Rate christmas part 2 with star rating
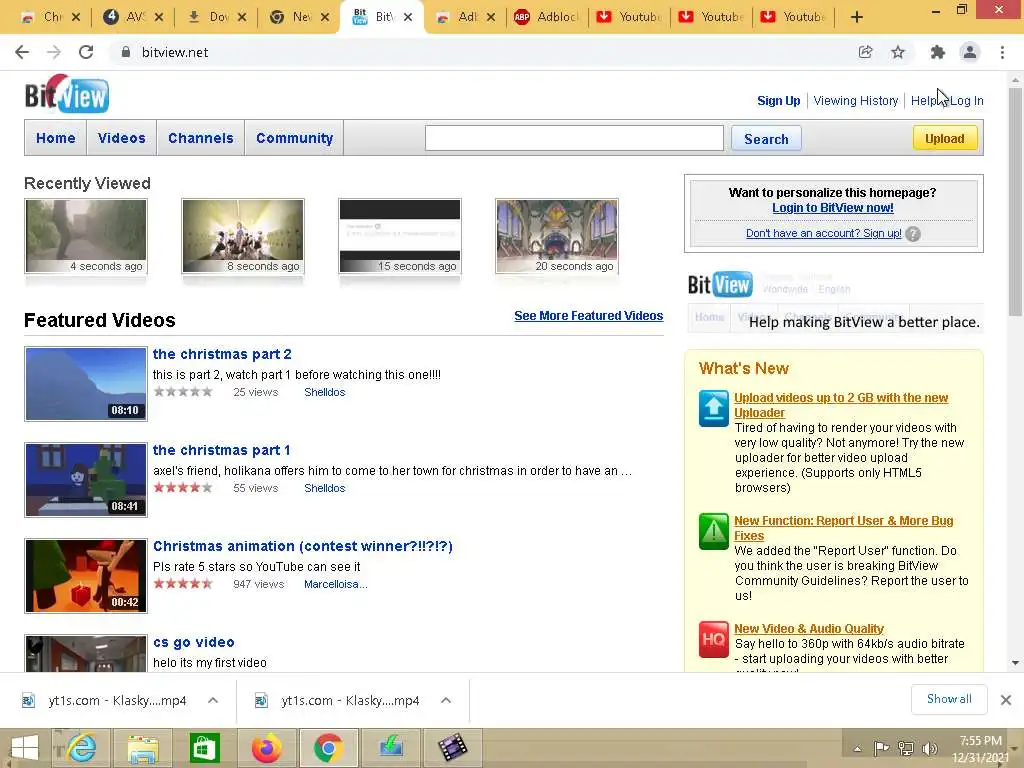 183,392
